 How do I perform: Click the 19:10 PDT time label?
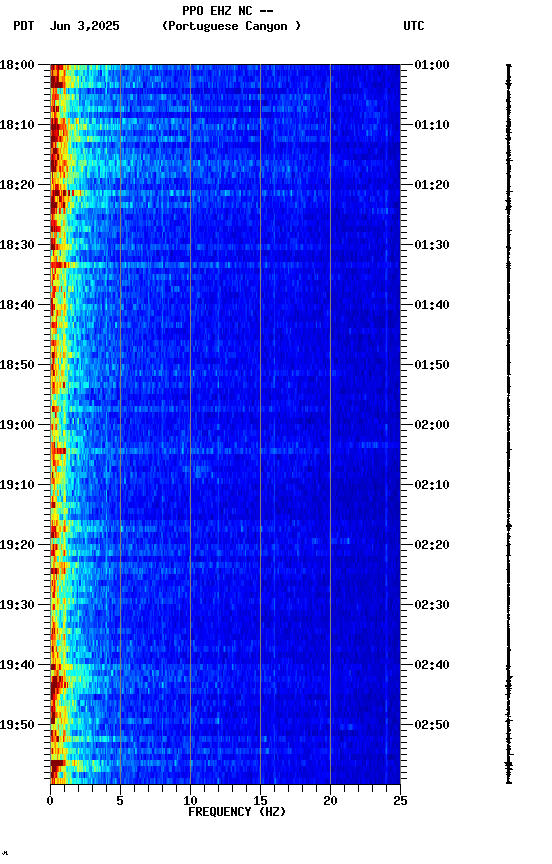[17, 485]
